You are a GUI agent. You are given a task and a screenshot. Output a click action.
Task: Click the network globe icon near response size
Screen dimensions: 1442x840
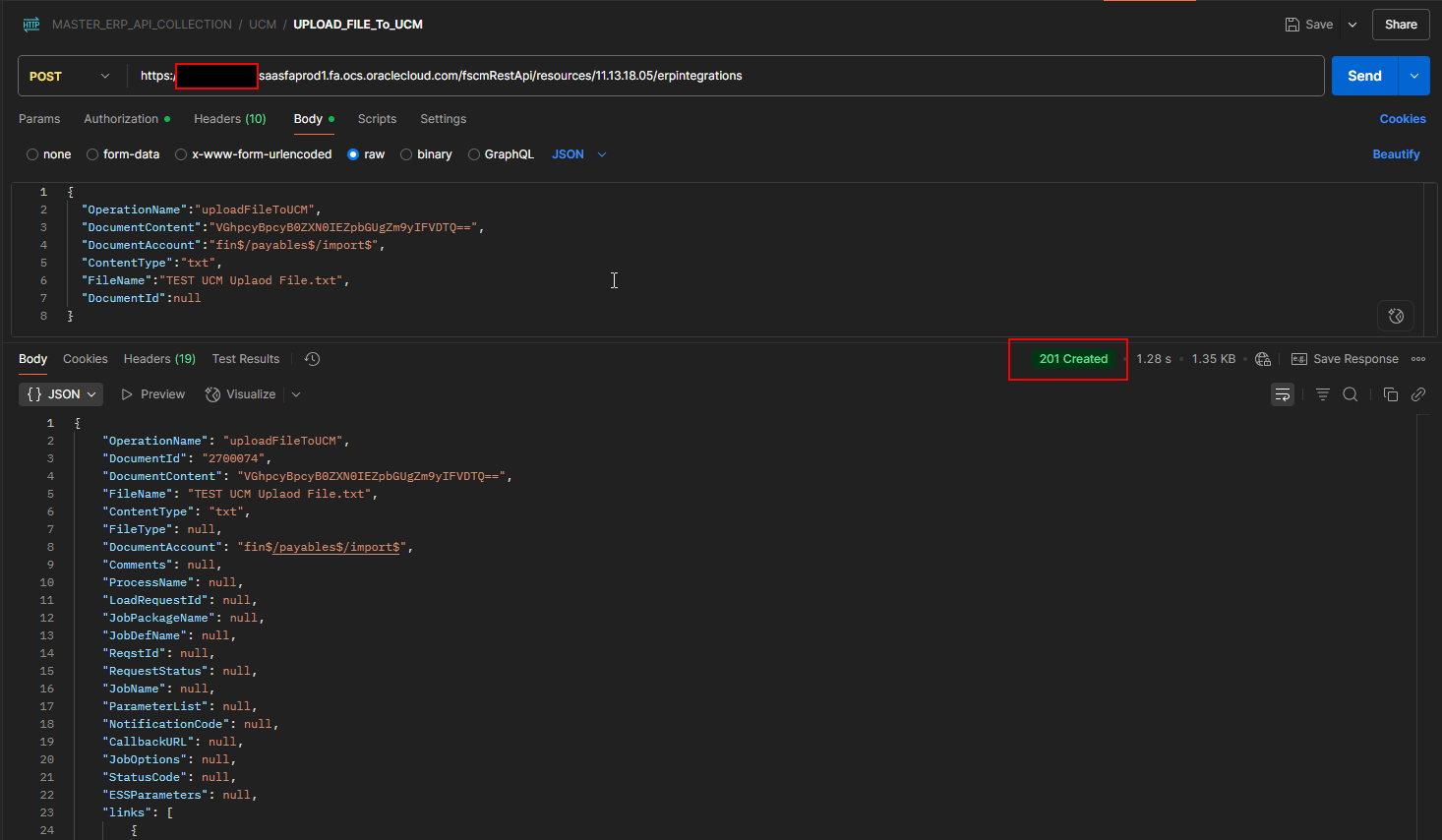(x=1263, y=359)
